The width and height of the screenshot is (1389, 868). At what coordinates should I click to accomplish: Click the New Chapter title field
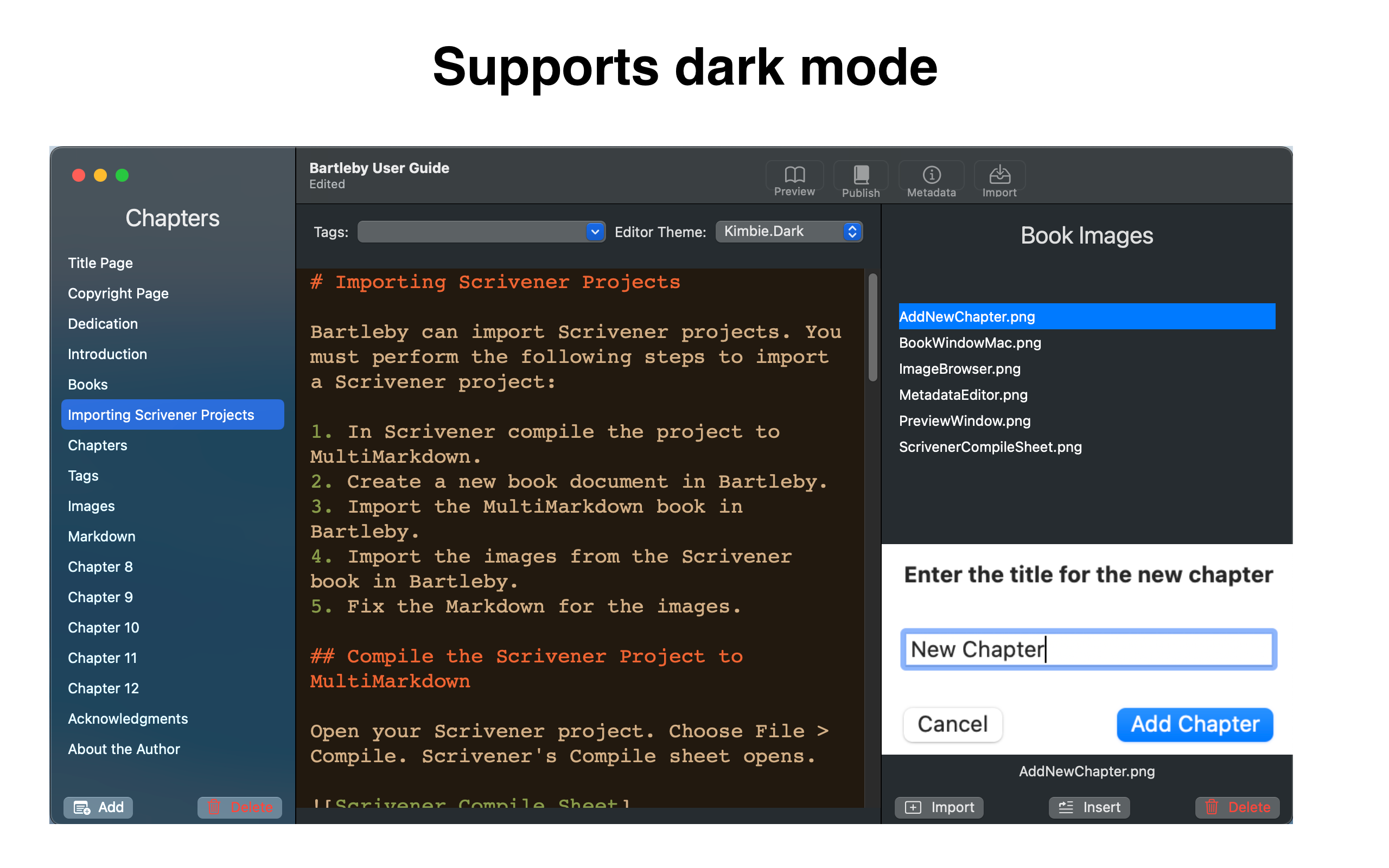coord(1088,649)
